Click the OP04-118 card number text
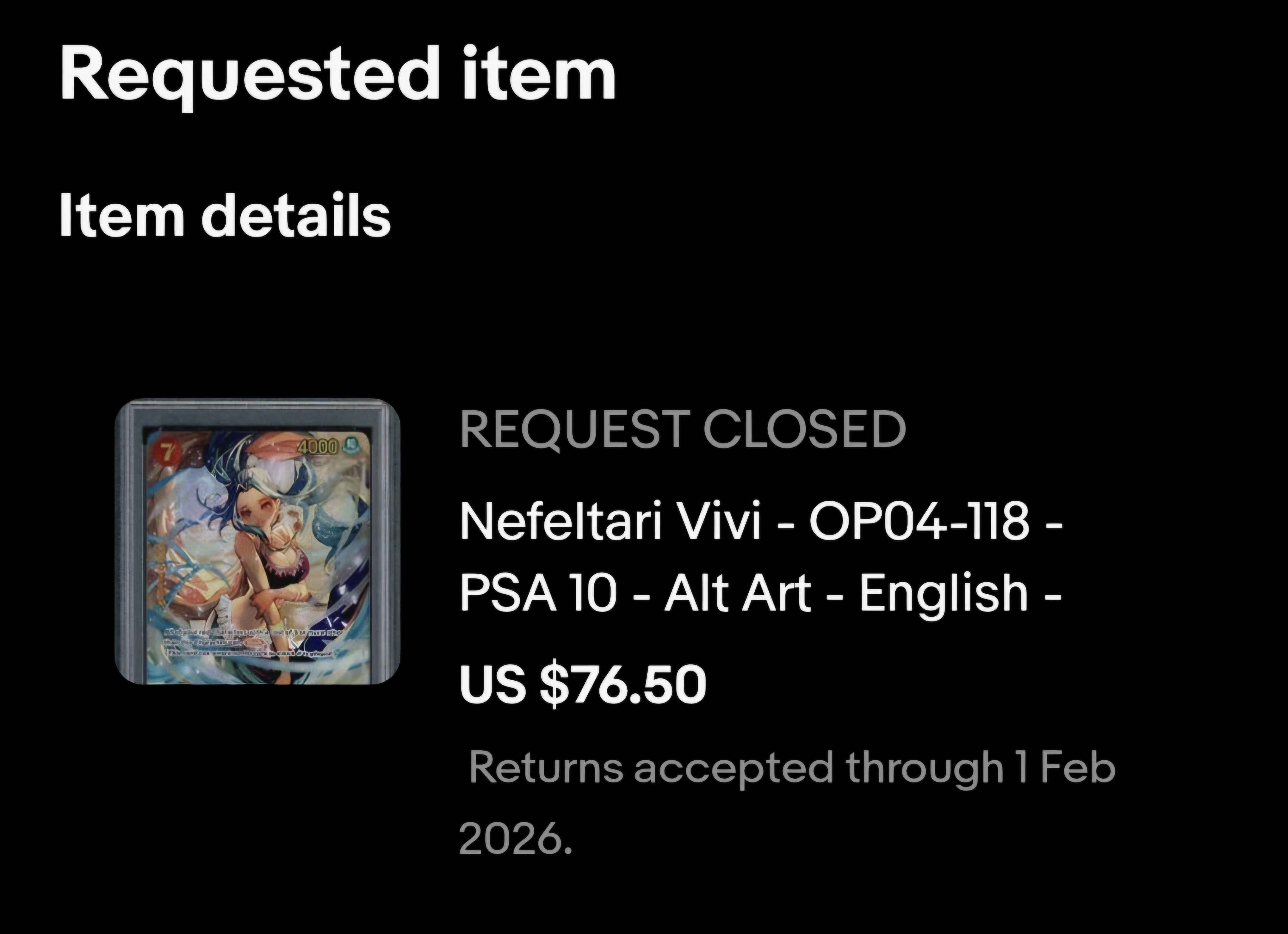Image resolution: width=1288 pixels, height=934 pixels. tap(918, 523)
